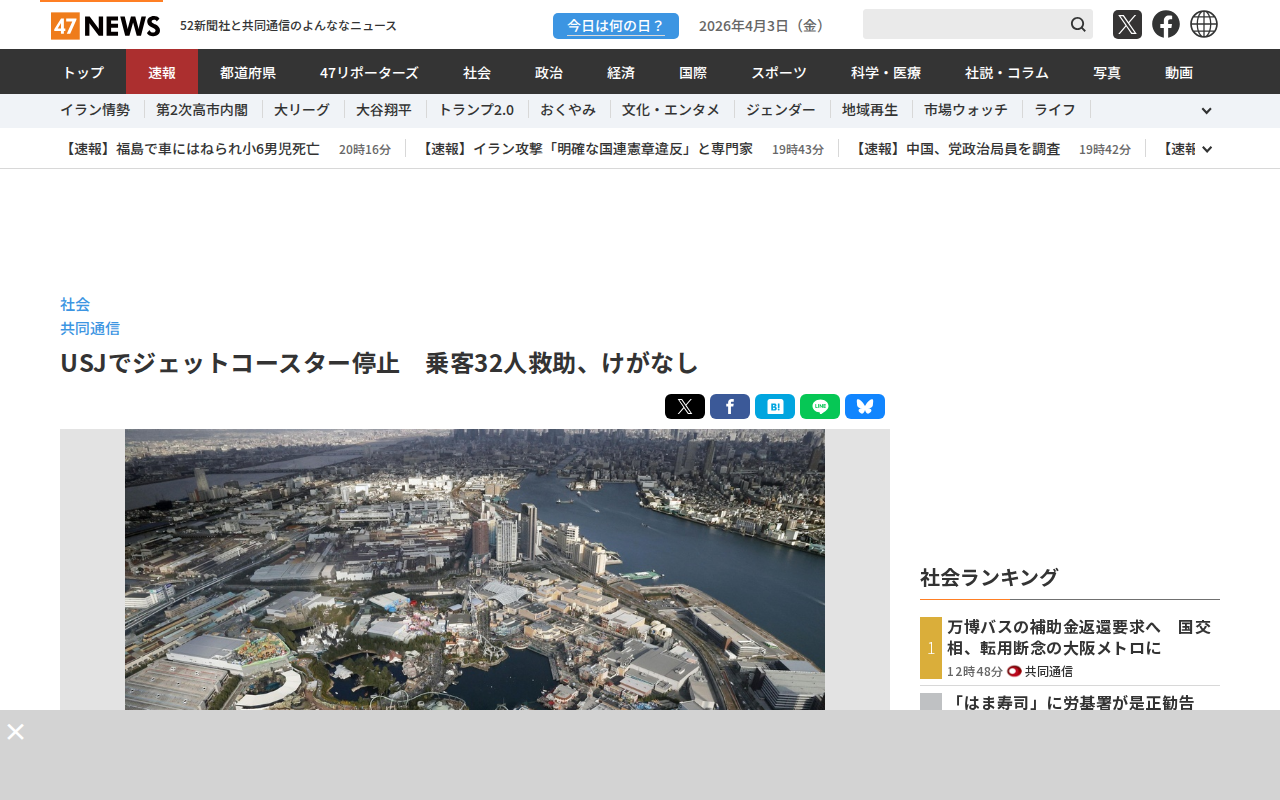Open the 社会 navigation tab

[477, 72]
